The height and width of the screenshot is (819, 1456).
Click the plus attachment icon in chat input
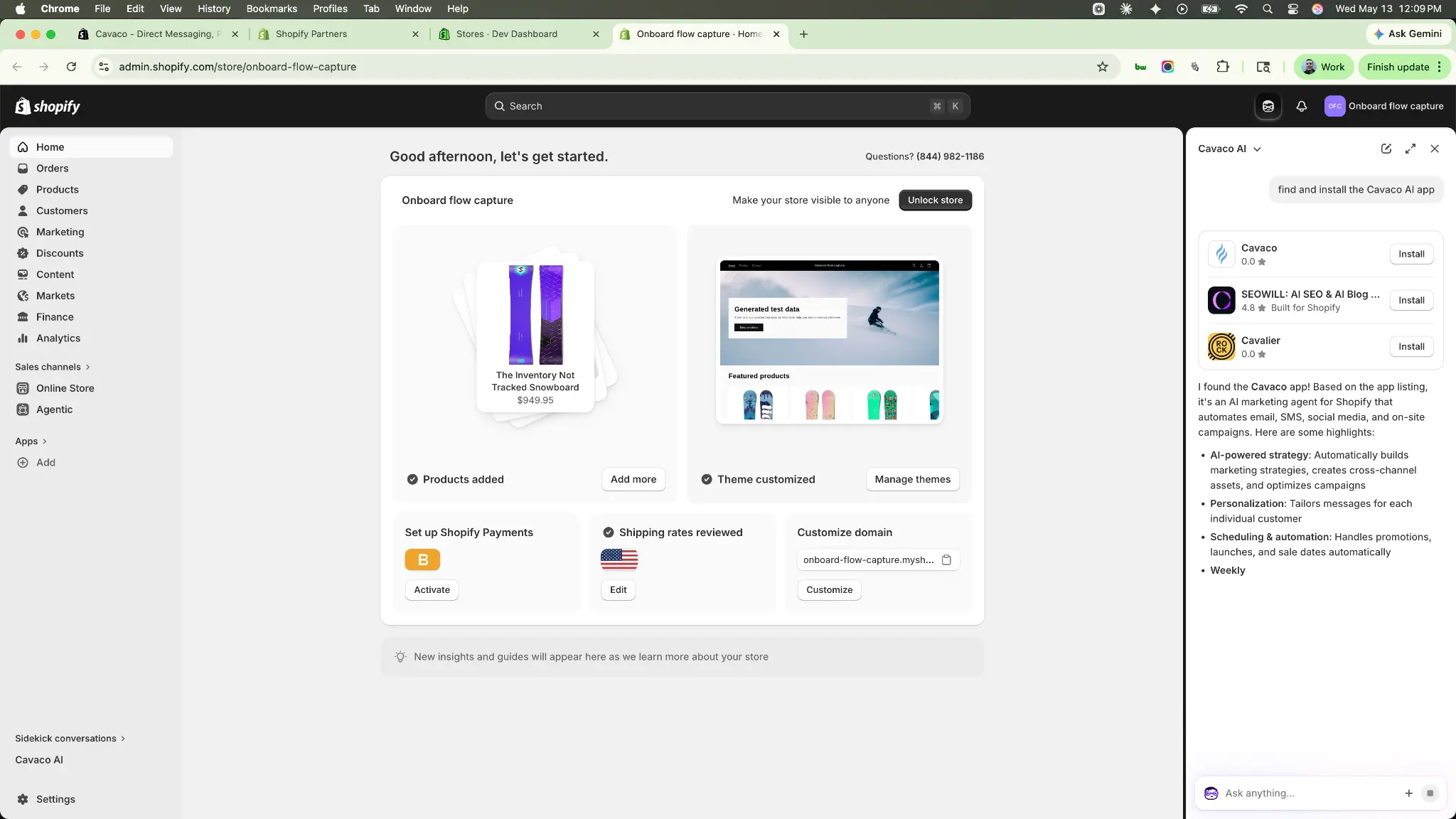[1408, 793]
